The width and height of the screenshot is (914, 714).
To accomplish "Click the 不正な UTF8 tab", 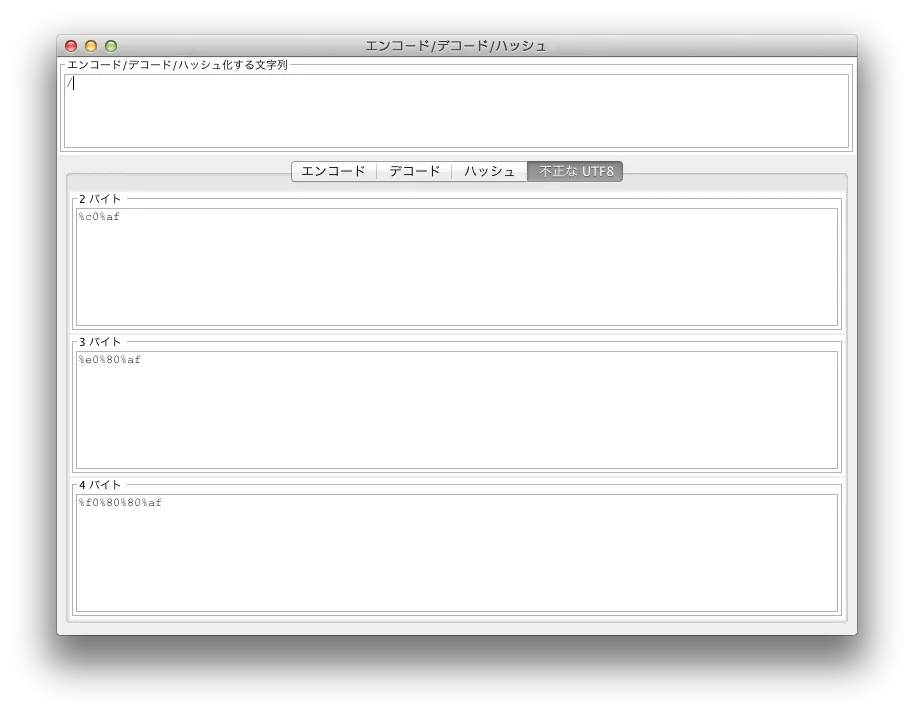I will (575, 172).
